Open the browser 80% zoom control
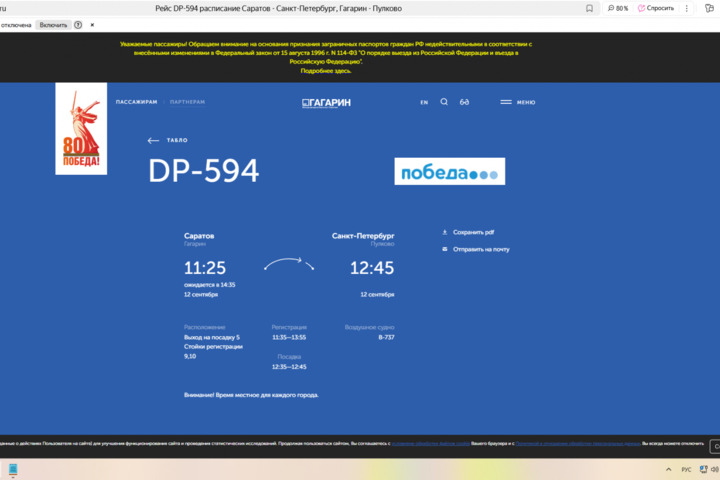Viewport: 720px width, 480px height. [618, 8]
